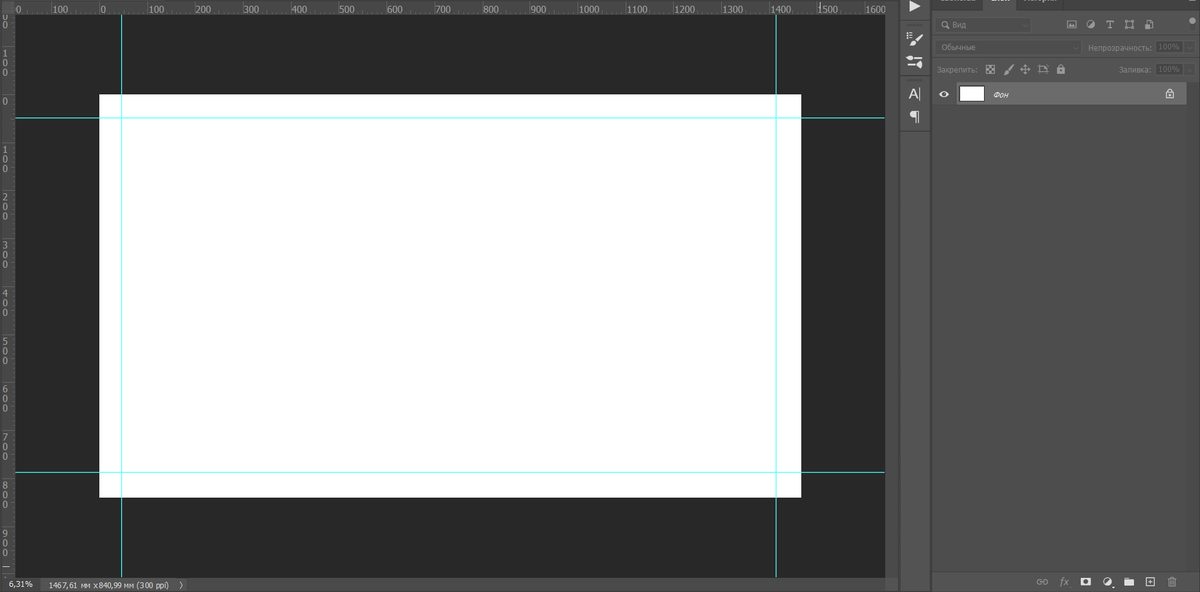Screen dimensions: 1200x592
Task: Lock transparent pixels checkerboard icon
Action: tap(990, 69)
